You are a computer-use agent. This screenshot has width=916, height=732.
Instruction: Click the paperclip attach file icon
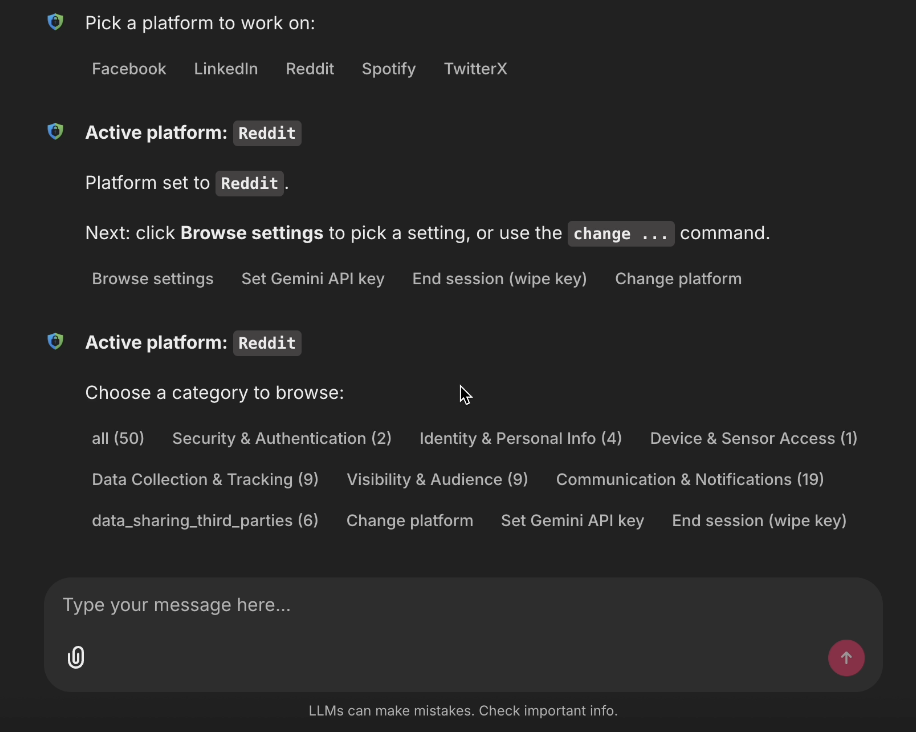[x=76, y=657]
